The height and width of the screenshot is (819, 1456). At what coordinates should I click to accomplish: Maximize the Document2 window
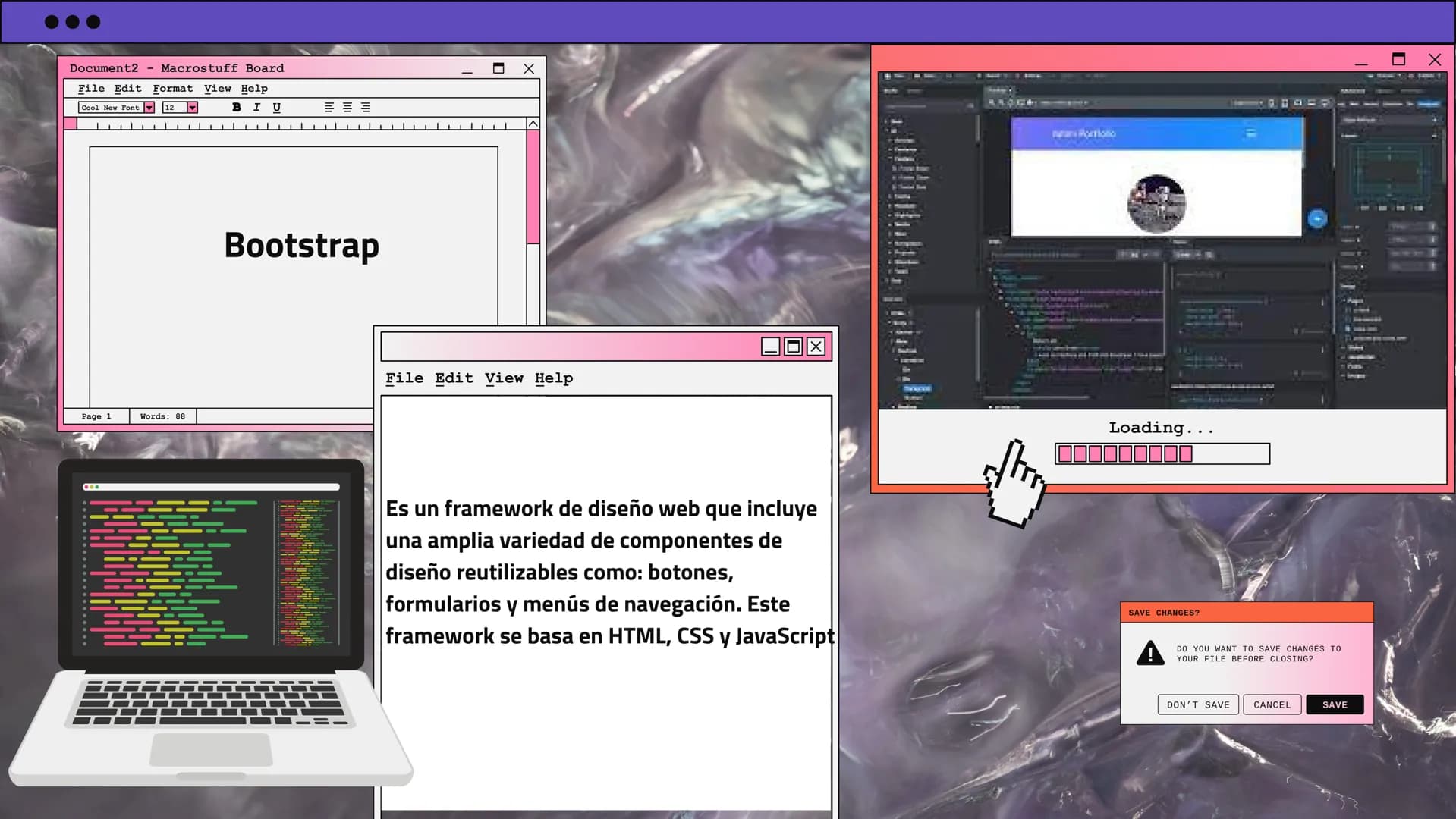click(x=498, y=68)
